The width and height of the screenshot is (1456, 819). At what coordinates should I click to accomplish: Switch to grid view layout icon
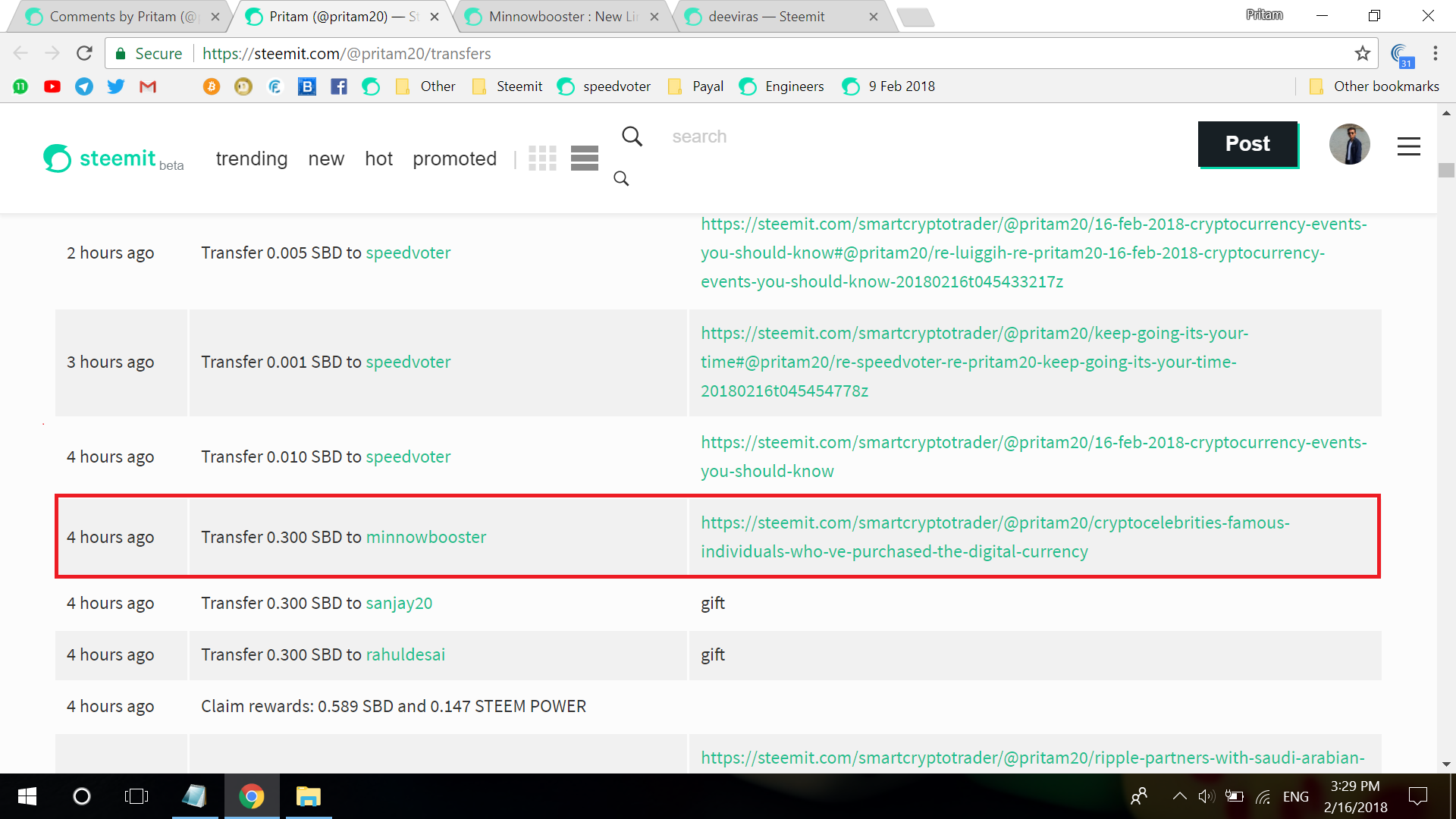542,158
